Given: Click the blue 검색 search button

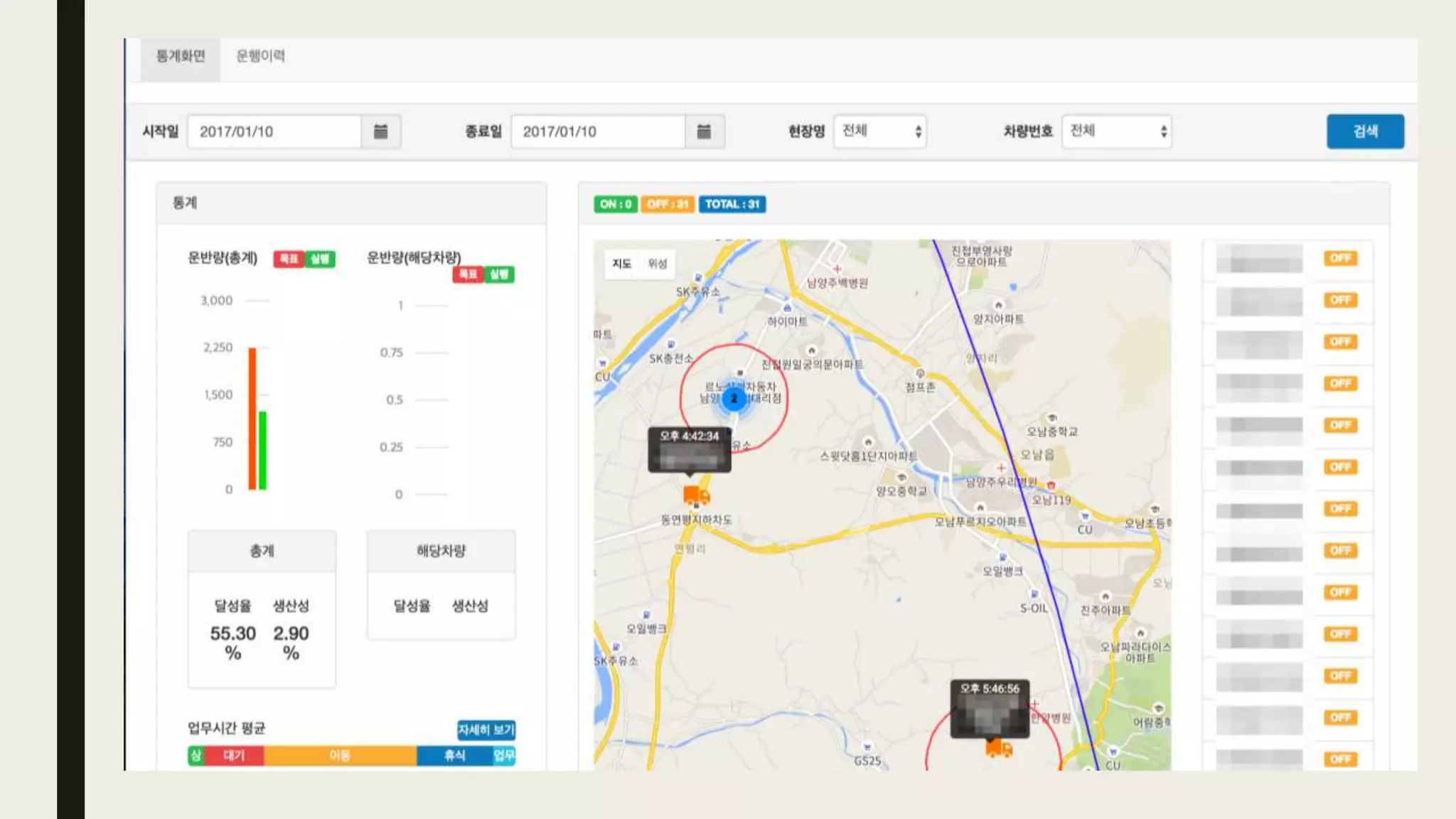Looking at the screenshot, I should [x=1364, y=132].
